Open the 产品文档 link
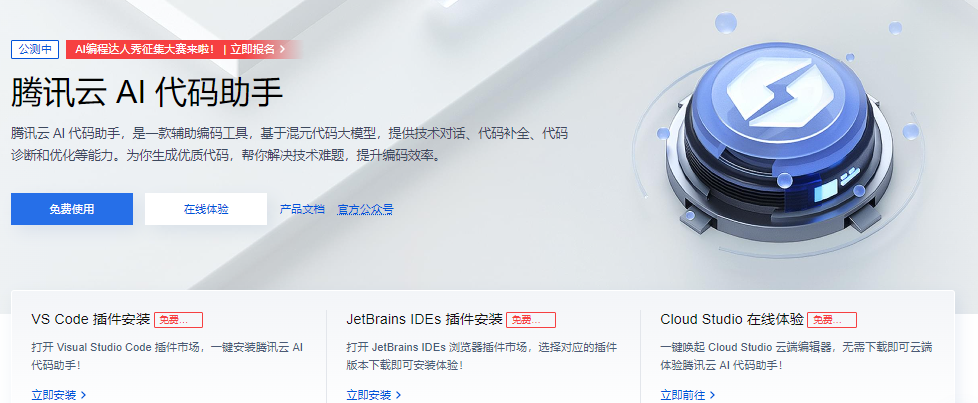The height and width of the screenshot is (403, 978). point(302,209)
